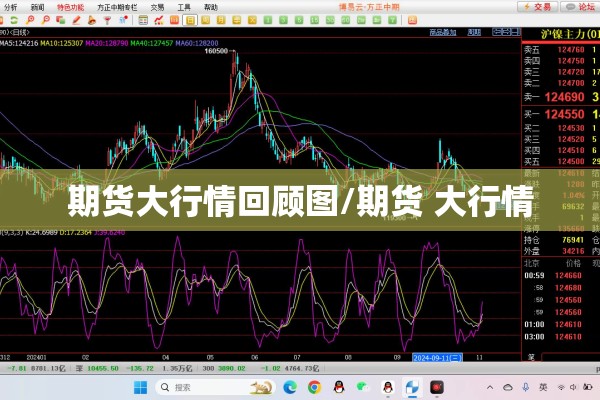Click the magnifier icon beside the refresh icon
The width and height of the screenshot is (600, 400).
pos(30,20)
